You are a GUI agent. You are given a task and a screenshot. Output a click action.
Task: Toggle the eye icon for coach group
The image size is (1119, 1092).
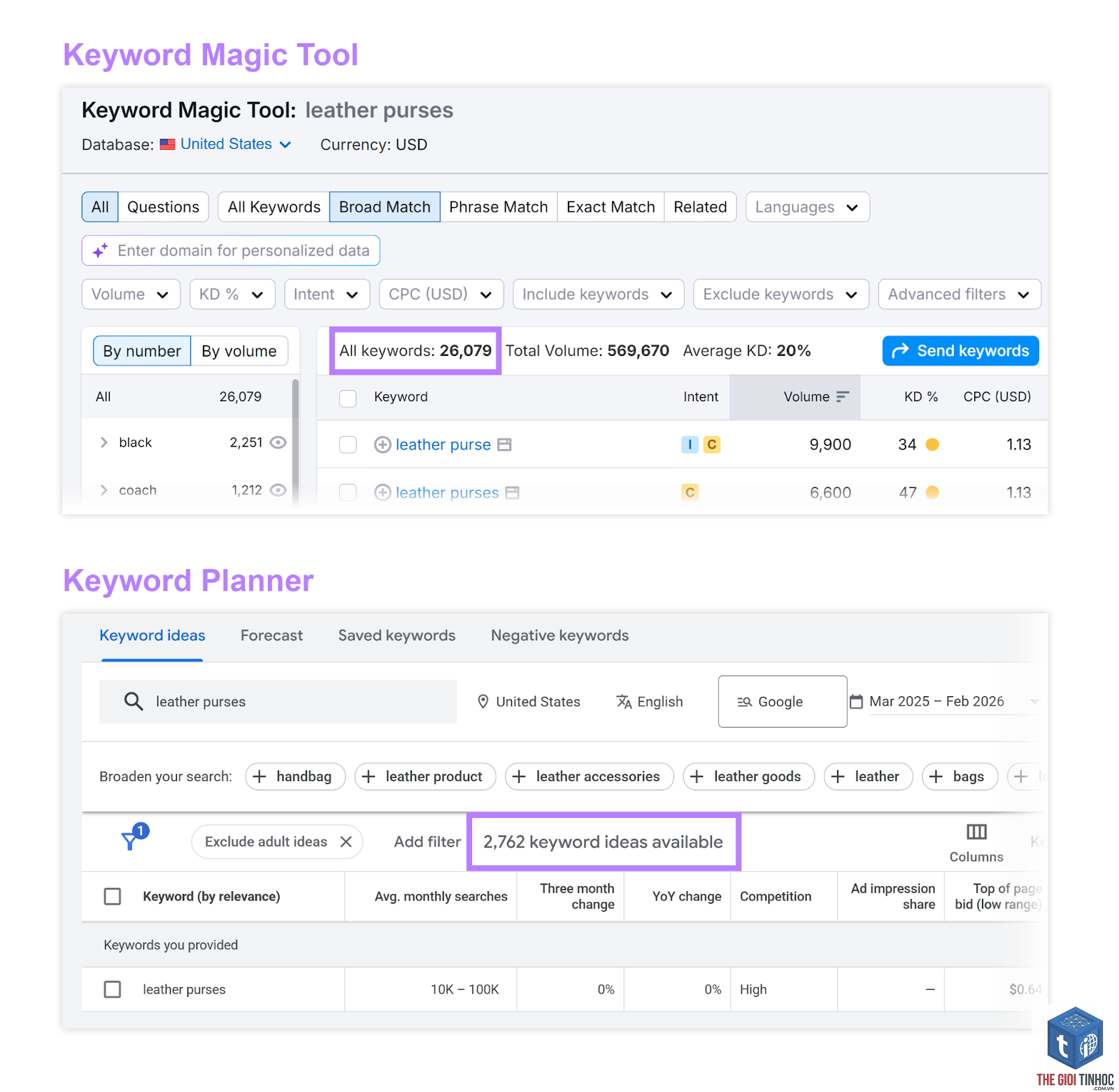[x=278, y=490]
